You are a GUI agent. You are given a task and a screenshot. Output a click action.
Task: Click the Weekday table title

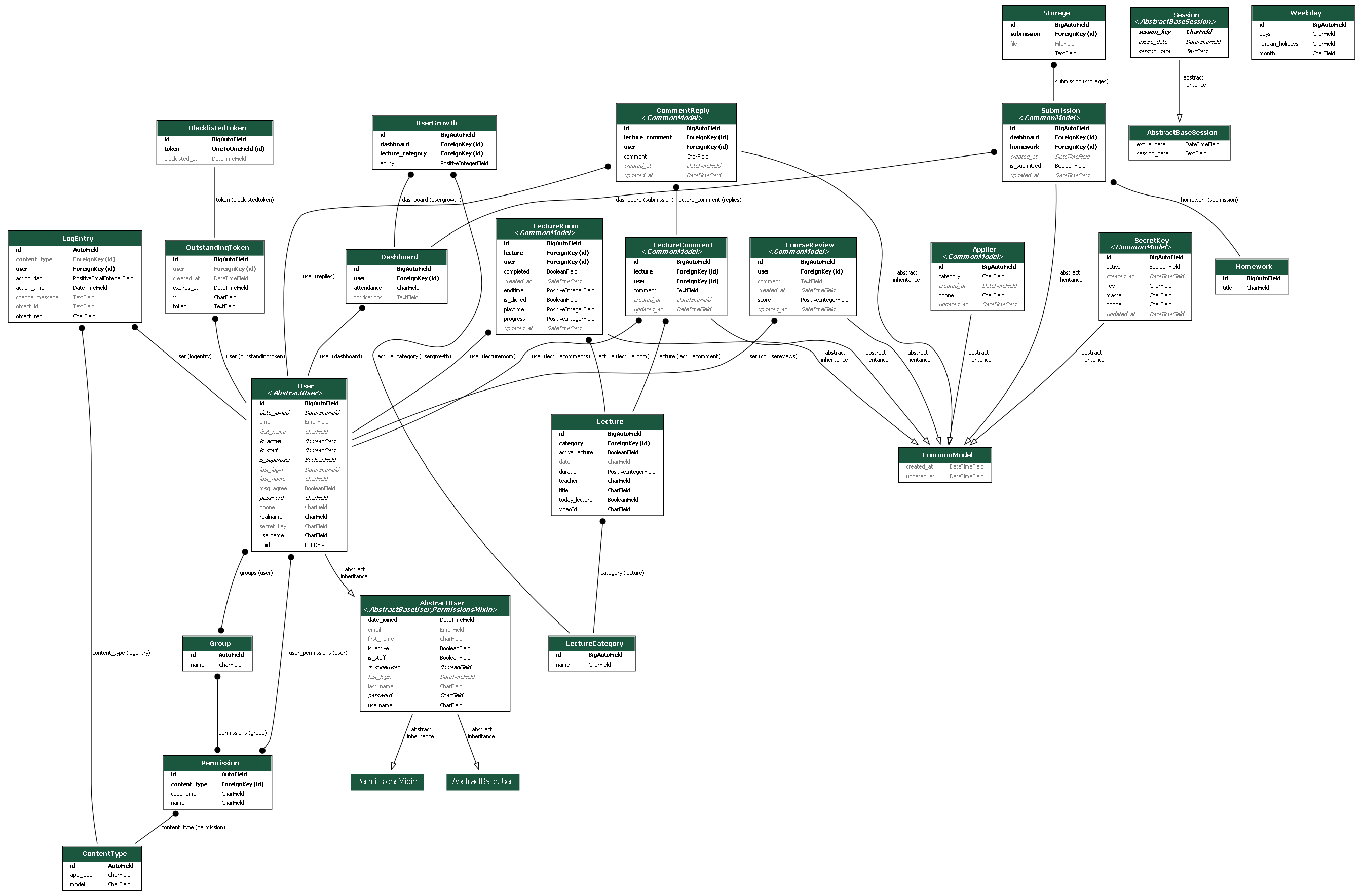[1305, 13]
